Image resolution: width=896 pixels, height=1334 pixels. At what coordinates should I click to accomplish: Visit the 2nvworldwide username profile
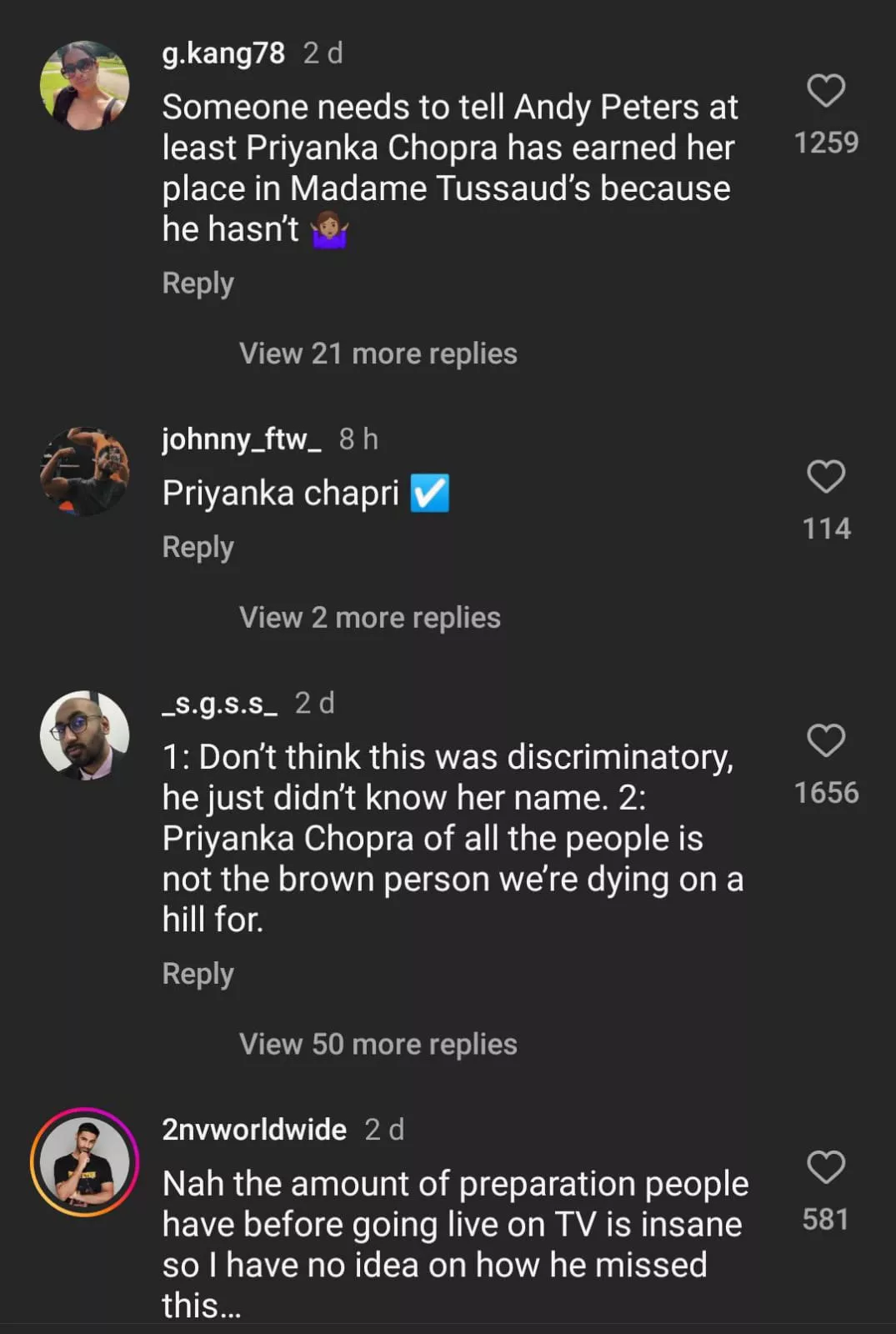point(254,1130)
